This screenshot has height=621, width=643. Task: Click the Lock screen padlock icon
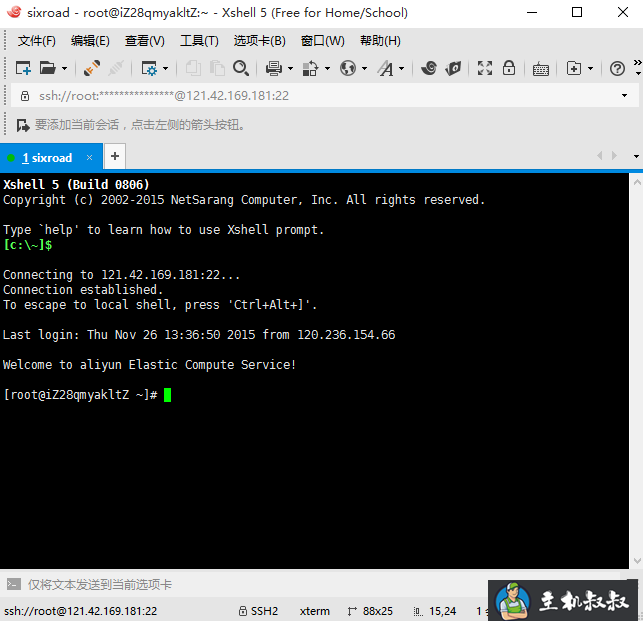tap(509, 68)
